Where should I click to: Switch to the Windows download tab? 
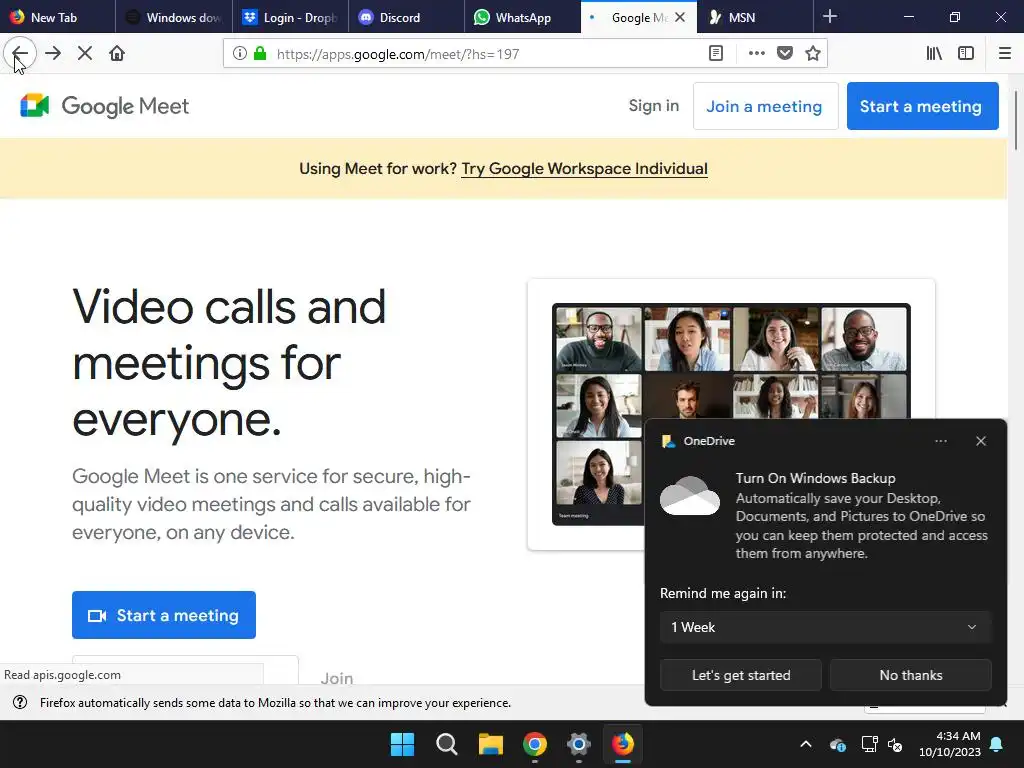[174, 17]
